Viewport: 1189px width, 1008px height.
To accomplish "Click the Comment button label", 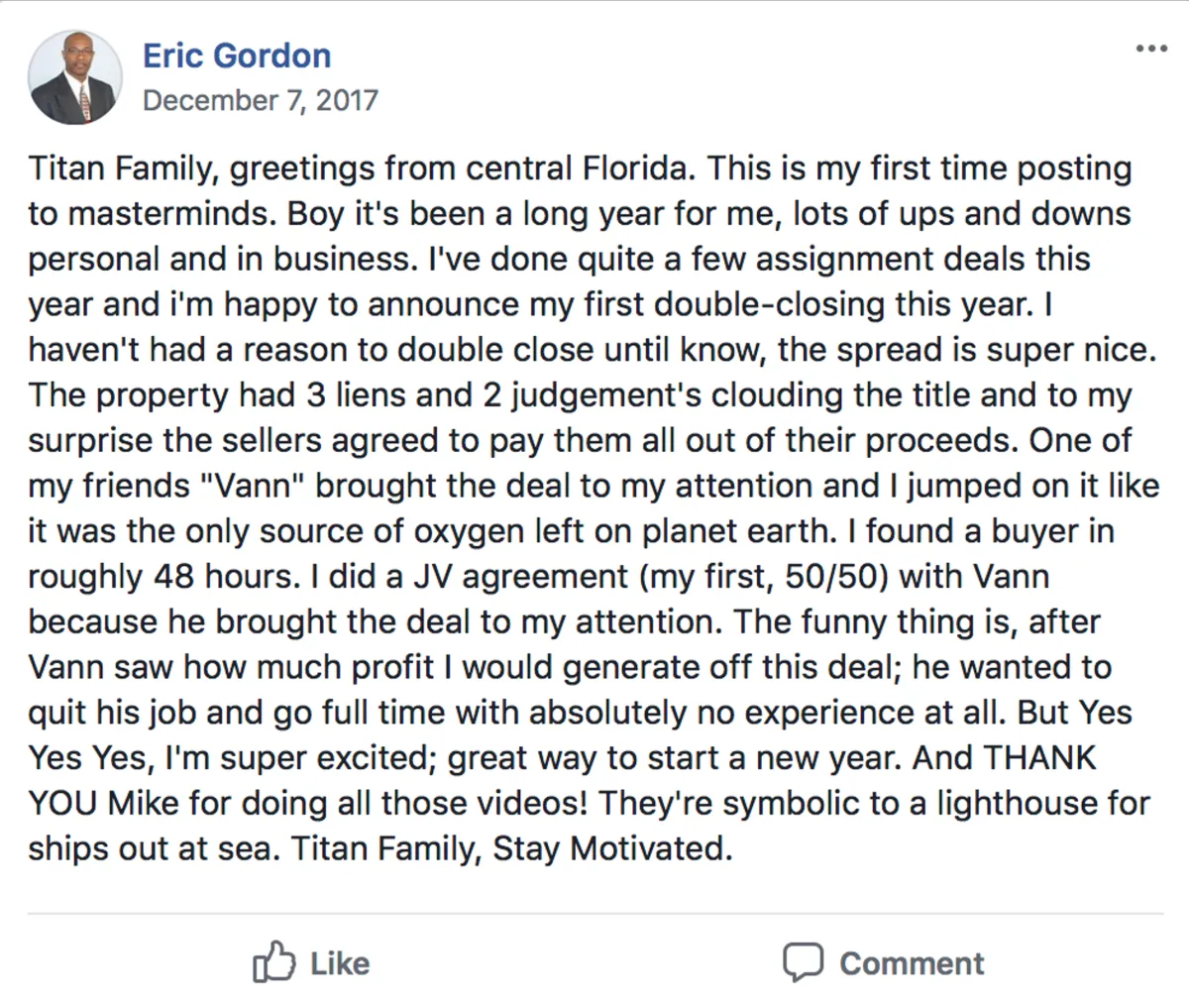I will (912, 963).
